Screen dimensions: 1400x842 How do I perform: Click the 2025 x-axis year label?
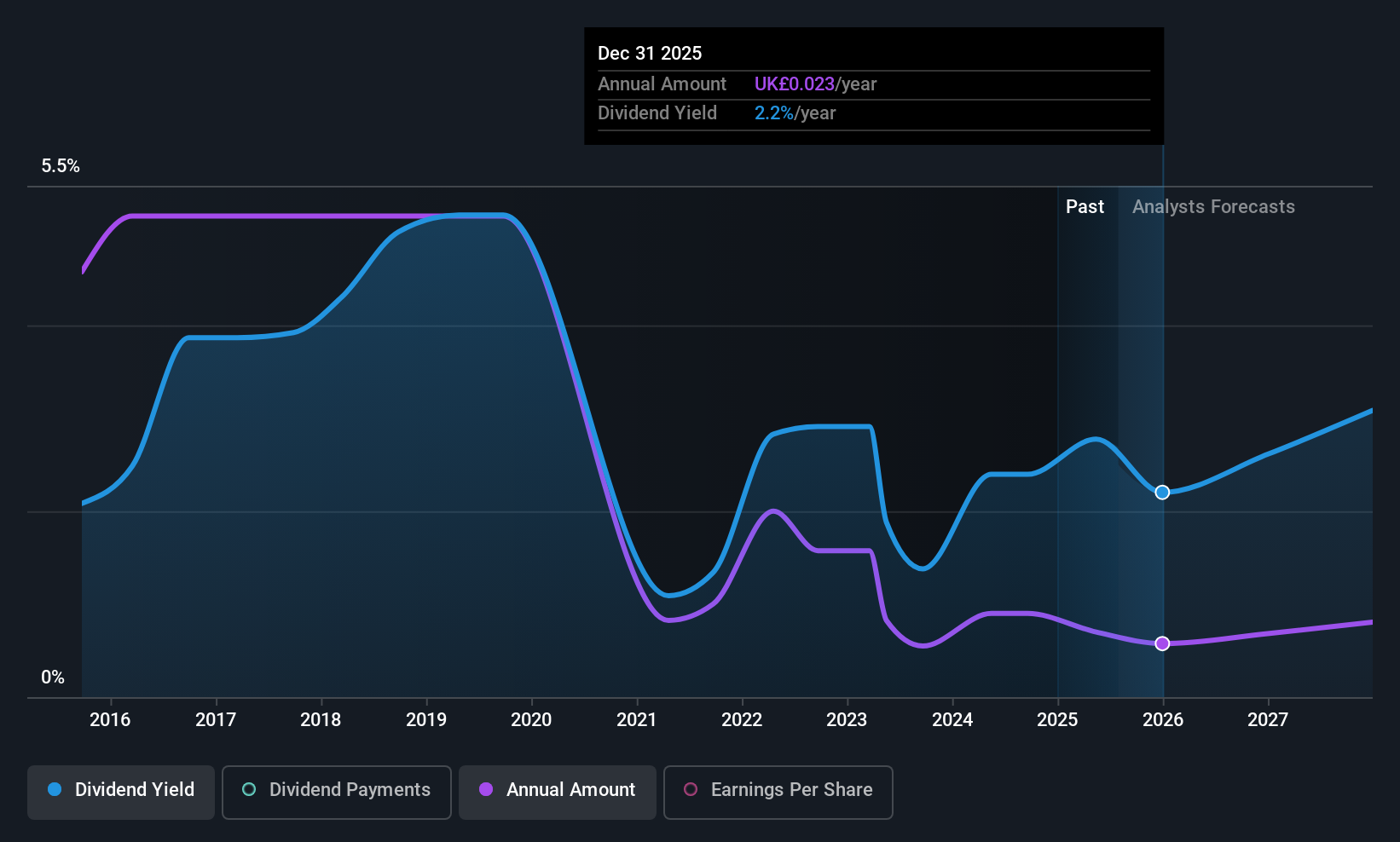click(x=1057, y=720)
